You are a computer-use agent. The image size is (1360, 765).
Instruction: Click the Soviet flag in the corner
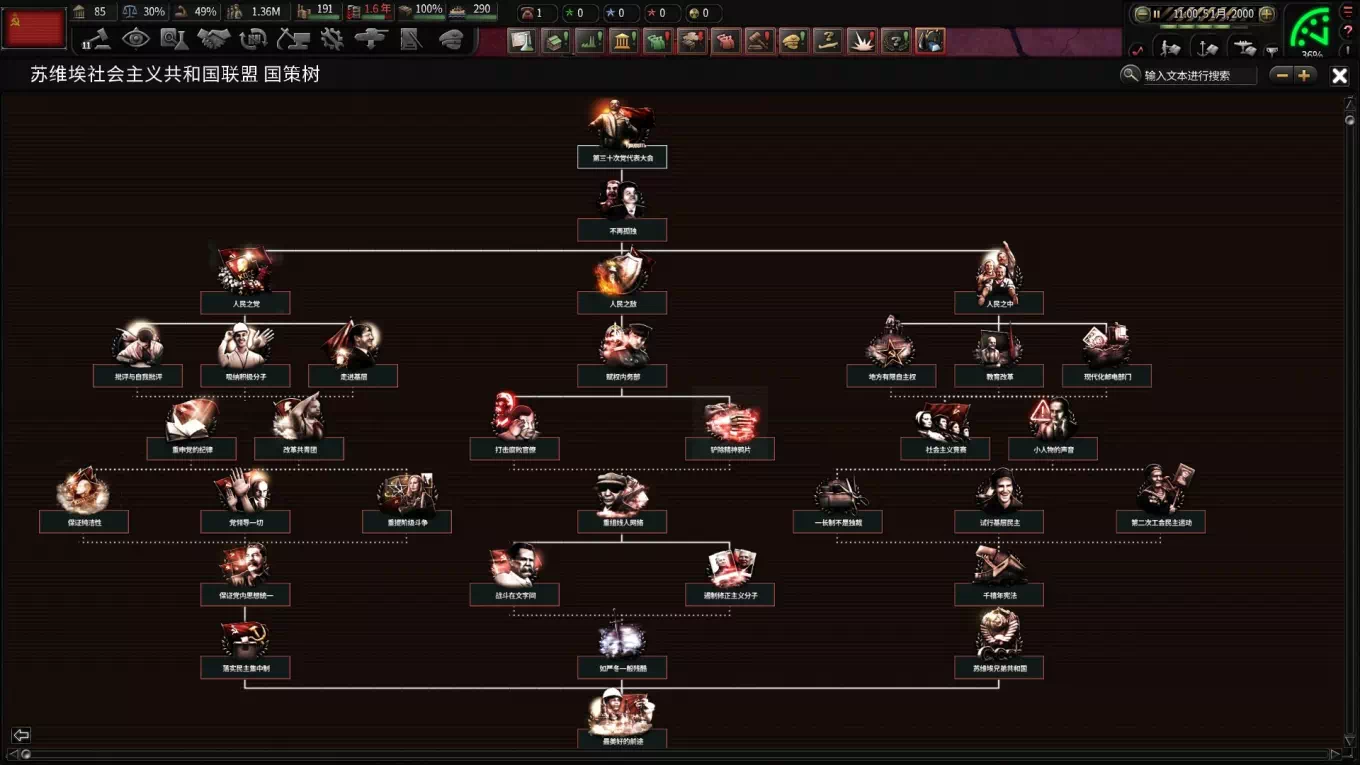click(x=35, y=27)
